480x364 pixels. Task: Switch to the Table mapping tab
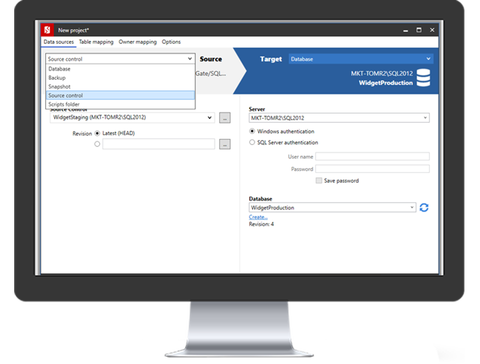(x=96, y=42)
